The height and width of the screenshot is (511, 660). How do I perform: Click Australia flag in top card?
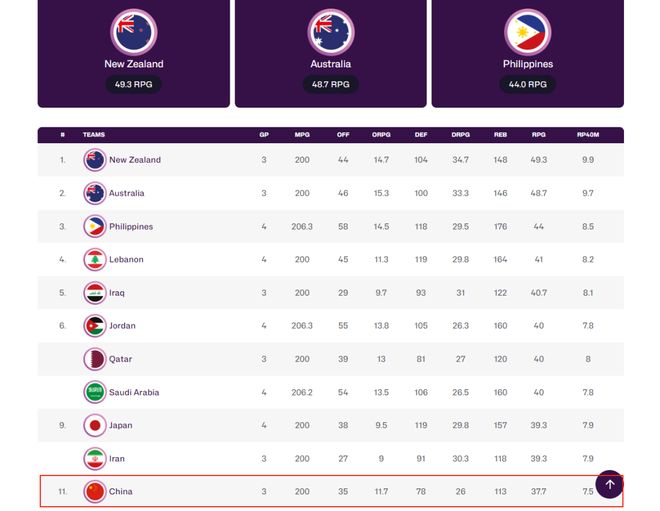point(331,32)
